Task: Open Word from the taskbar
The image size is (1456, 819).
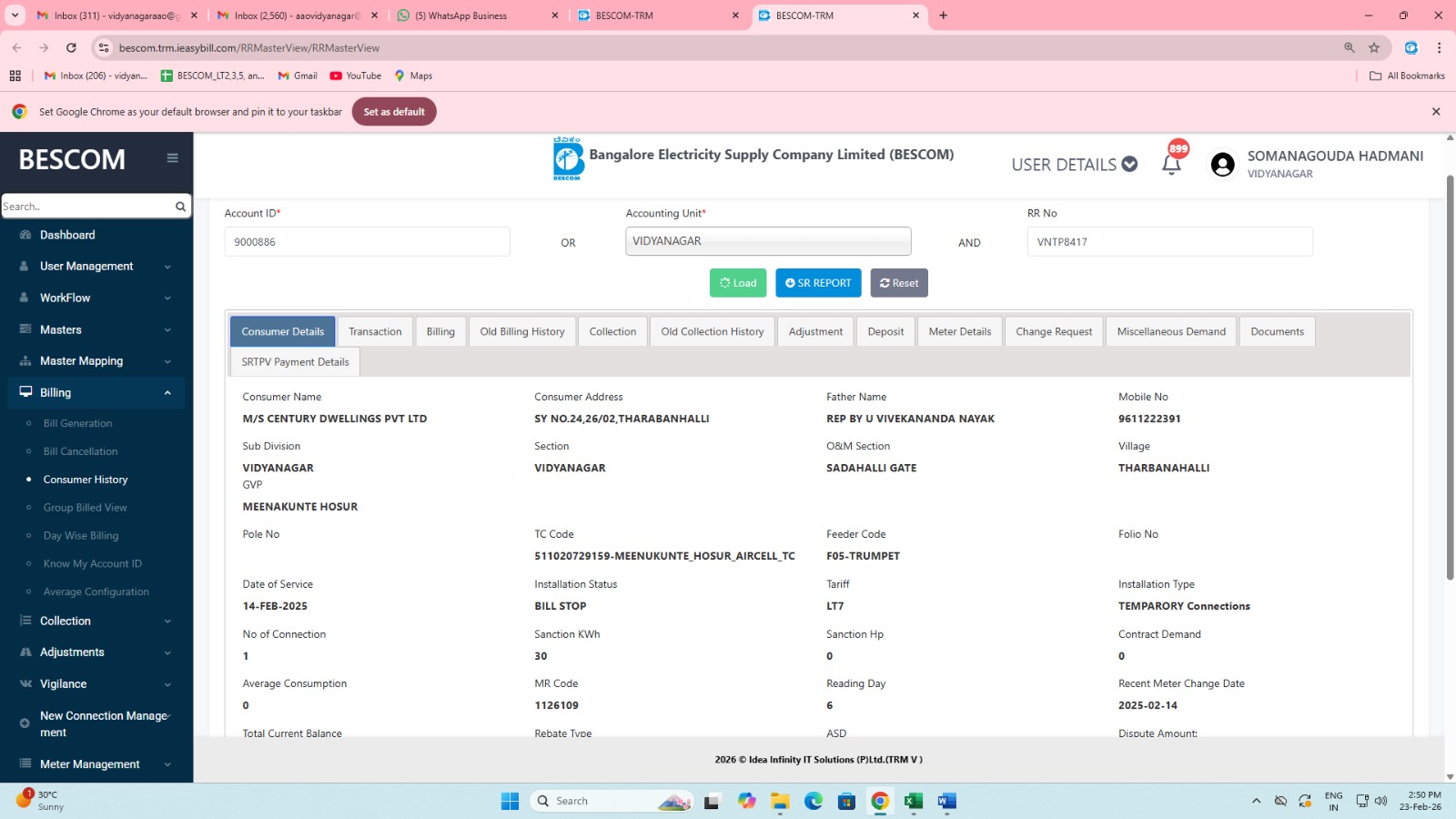Action: pos(946,801)
